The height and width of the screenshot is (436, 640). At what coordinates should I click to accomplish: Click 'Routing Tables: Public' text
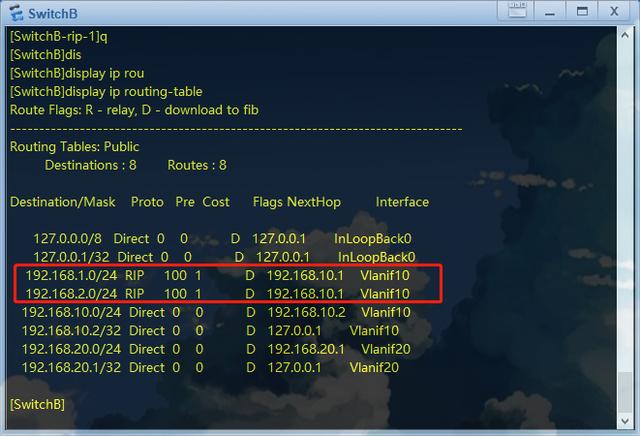(74, 147)
